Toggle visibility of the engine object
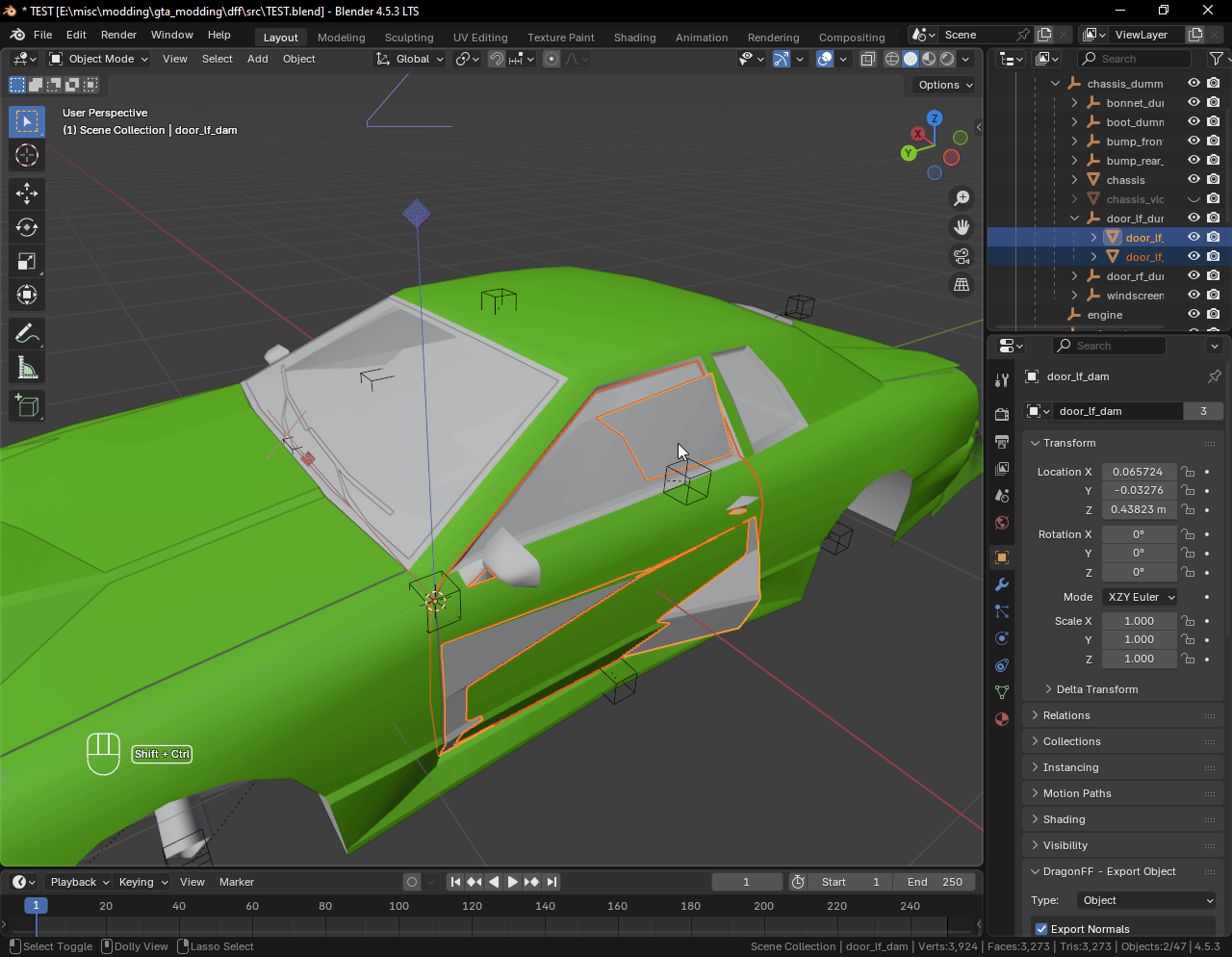The height and width of the screenshot is (957, 1232). 1193,315
